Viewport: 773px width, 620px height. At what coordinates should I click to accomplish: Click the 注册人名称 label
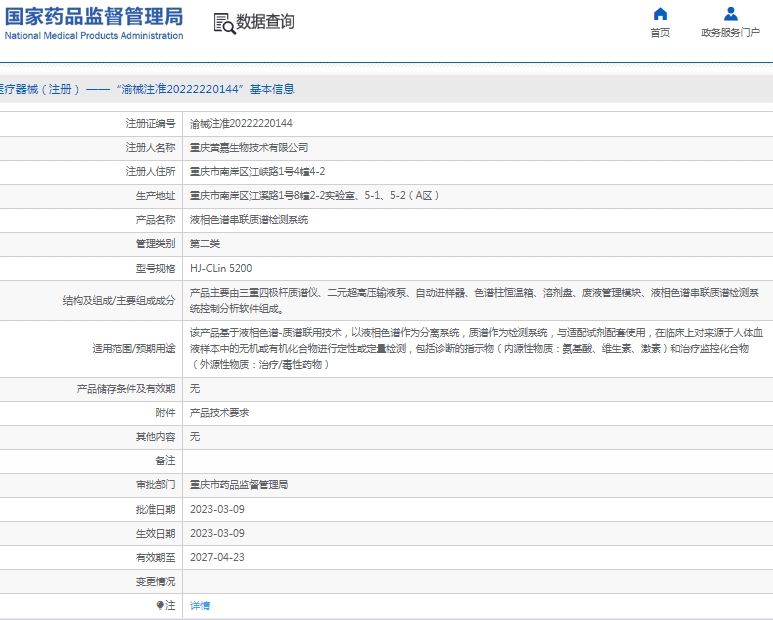(150, 147)
